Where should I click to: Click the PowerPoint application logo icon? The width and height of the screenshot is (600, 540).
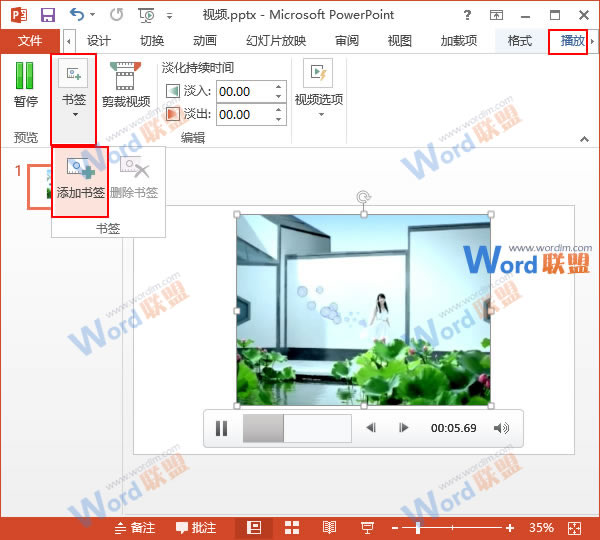coord(19,15)
